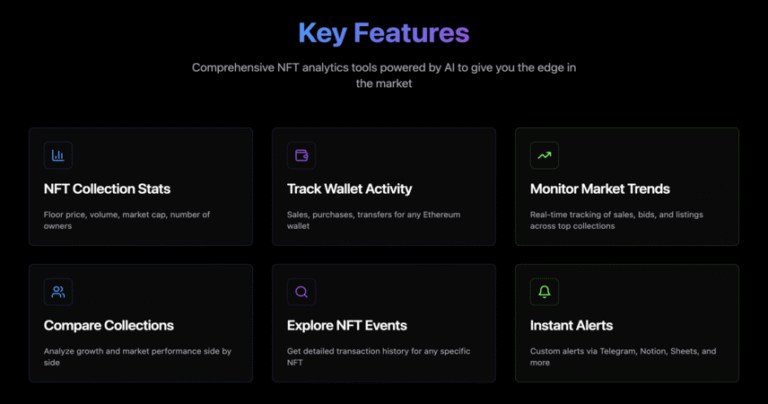Click the real-time tracking description text
768x404 pixels.
click(x=617, y=220)
